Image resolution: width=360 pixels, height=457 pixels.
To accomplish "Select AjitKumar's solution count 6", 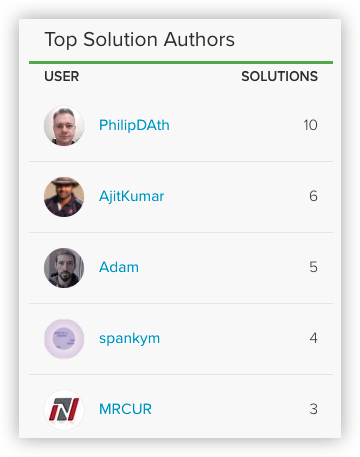I will (x=313, y=196).
